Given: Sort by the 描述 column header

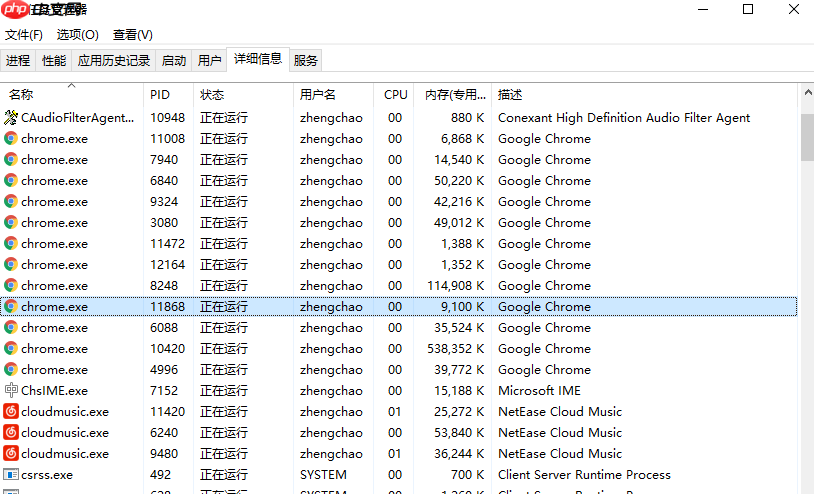Looking at the screenshot, I should pos(644,94).
